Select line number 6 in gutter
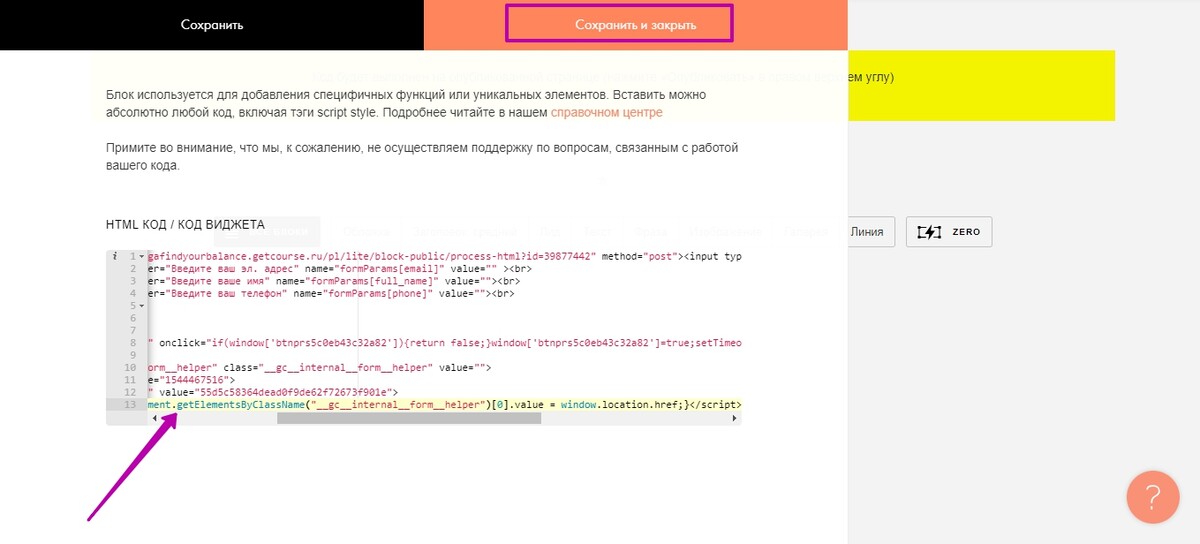Screen dimensions: 1200x544 coord(132,318)
